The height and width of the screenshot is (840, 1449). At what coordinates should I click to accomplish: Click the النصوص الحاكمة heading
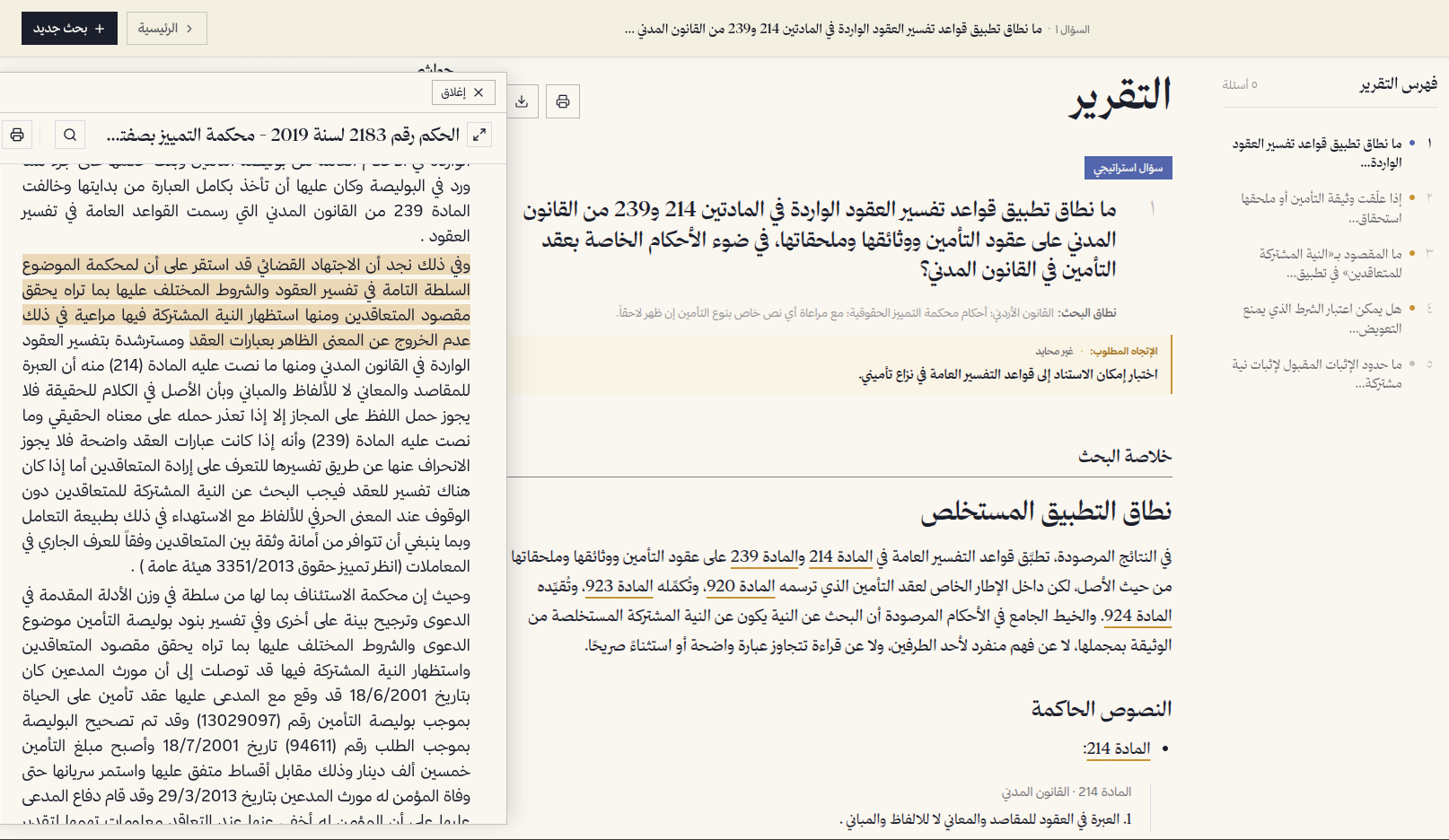(1102, 709)
